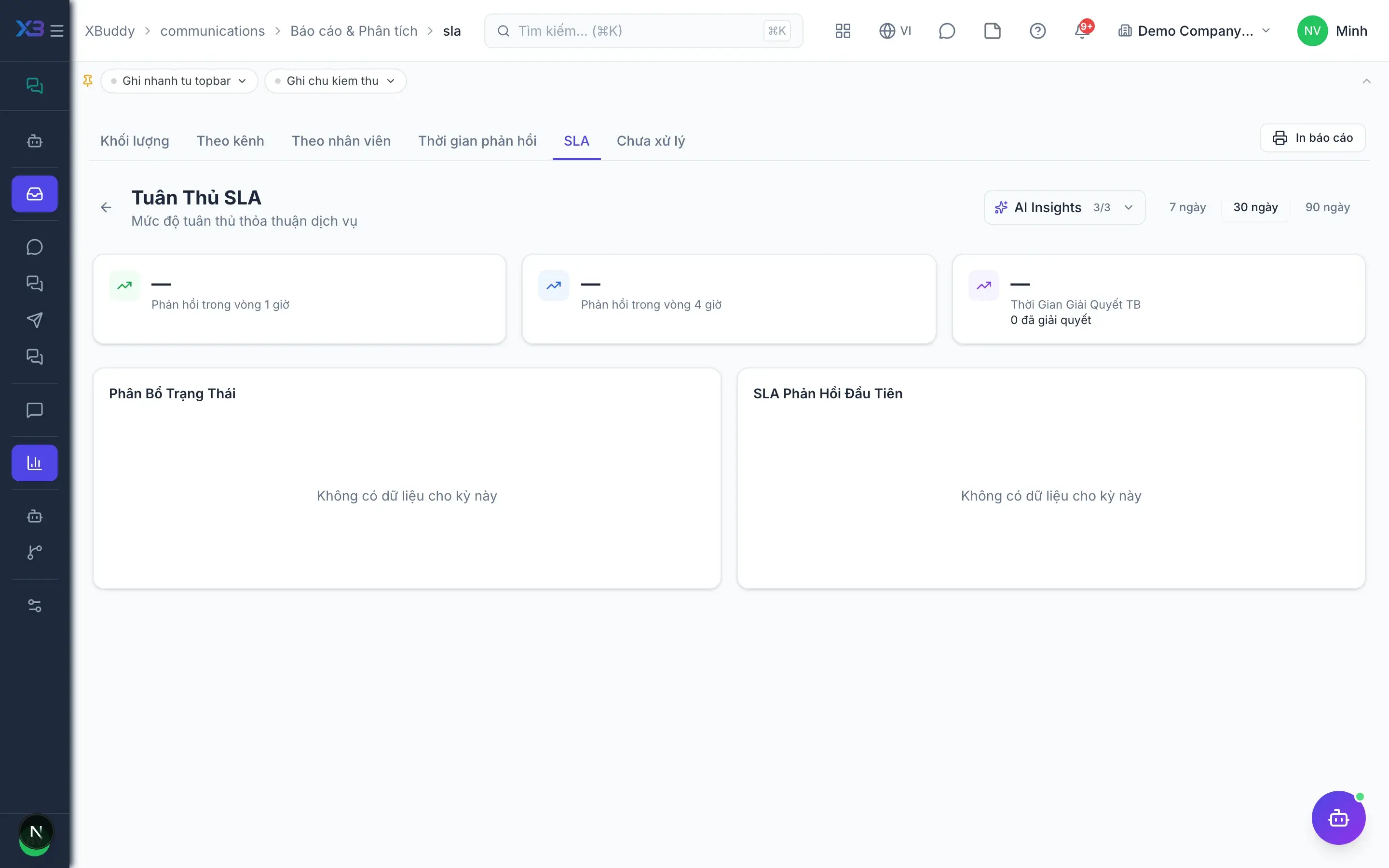Open the chat bubble icon in top bar
Image resolution: width=1389 pixels, height=868 pixels.
pos(946,31)
